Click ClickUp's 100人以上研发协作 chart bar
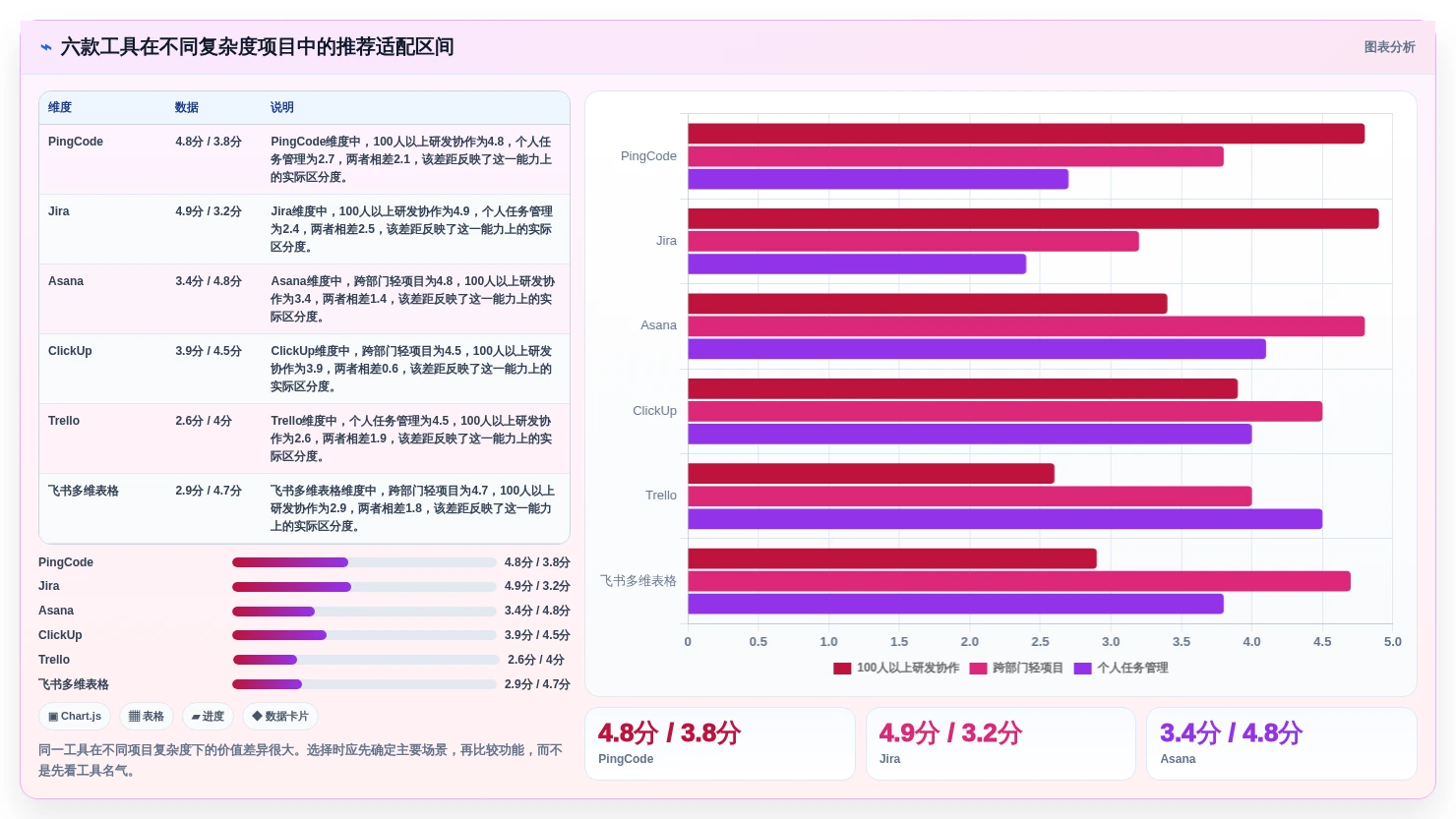This screenshot has width=1456, height=819. coord(963,388)
